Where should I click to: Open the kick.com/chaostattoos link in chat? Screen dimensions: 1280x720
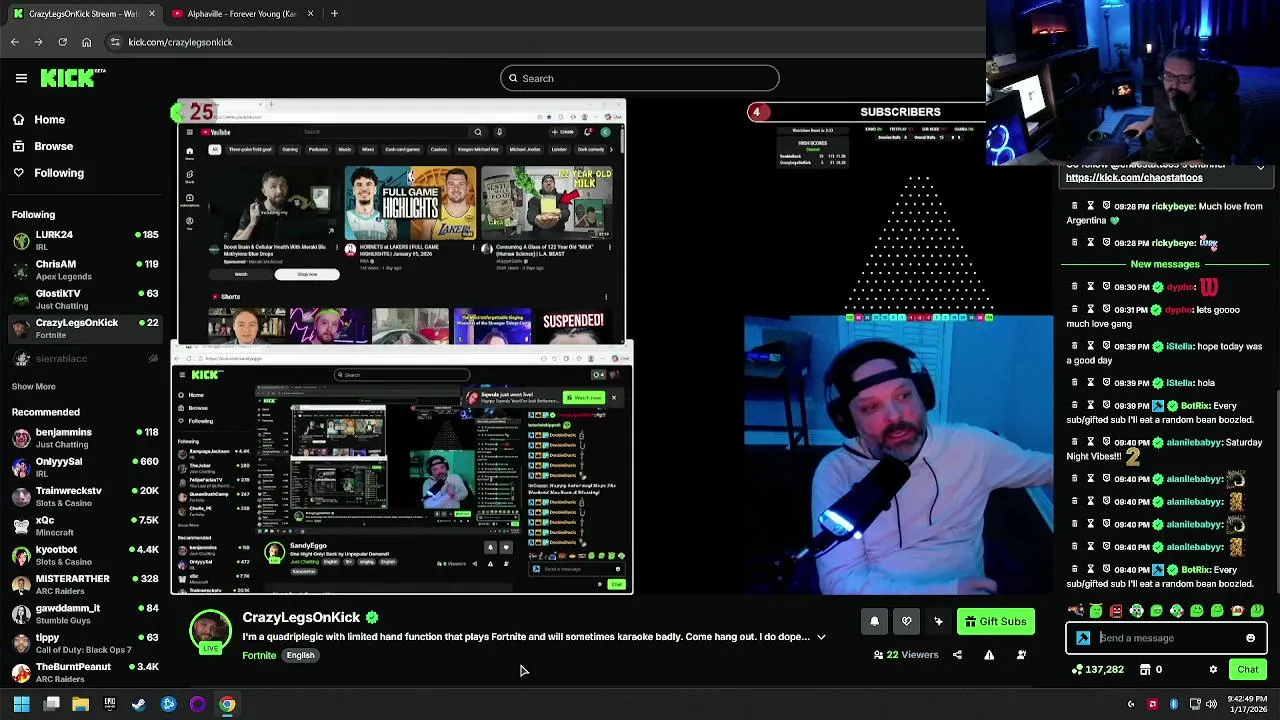[x=1134, y=178]
